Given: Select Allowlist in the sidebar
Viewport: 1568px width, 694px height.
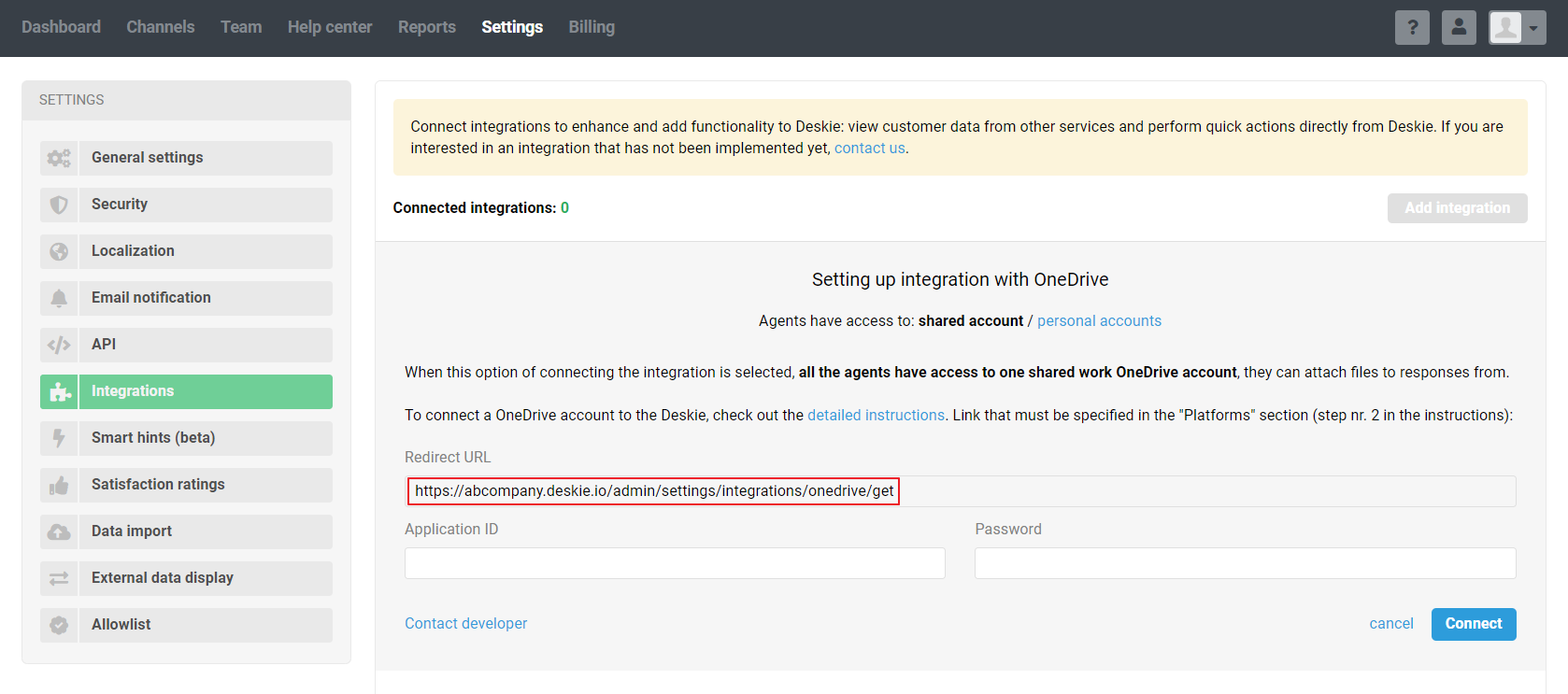Looking at the screenshot, I should pos(186,625).
